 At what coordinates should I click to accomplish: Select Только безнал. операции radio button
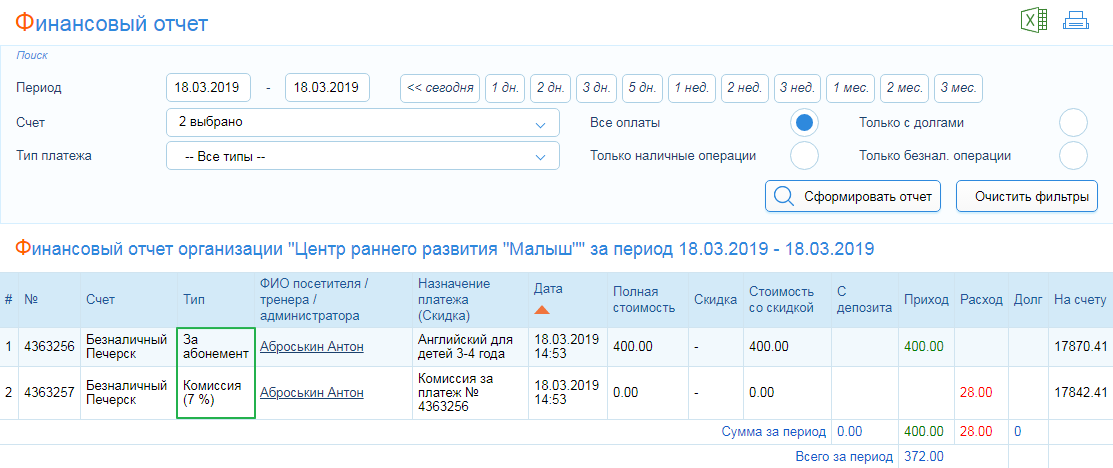click(1073, 156)
